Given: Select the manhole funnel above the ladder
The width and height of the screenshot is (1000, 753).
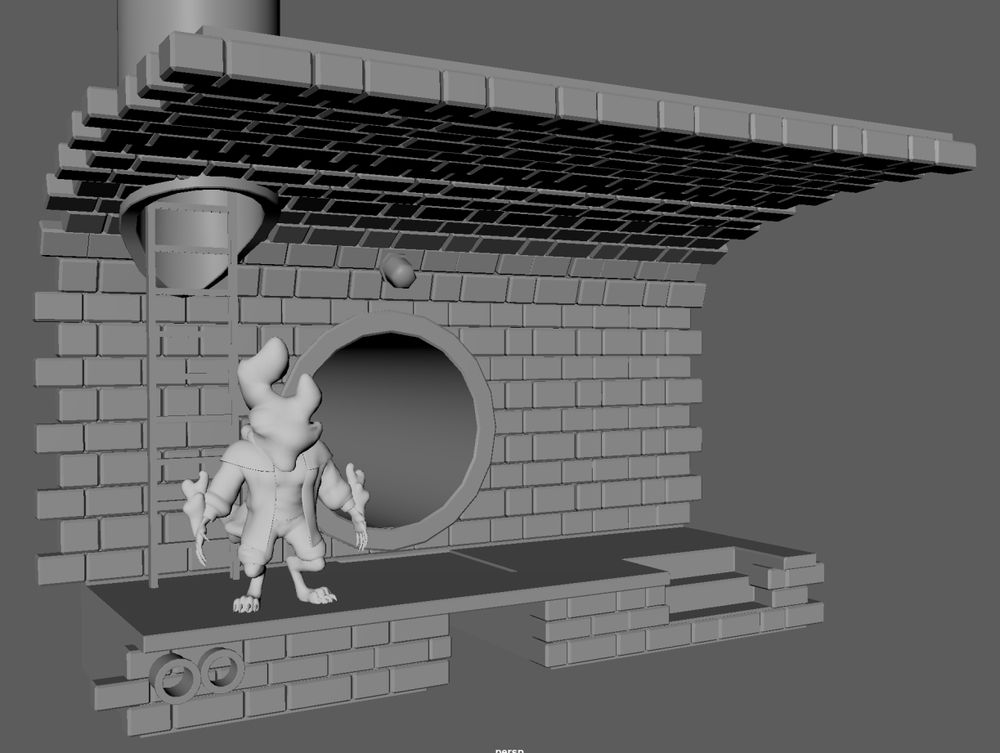Looking at the screenshot, I should tap(199, 233).
